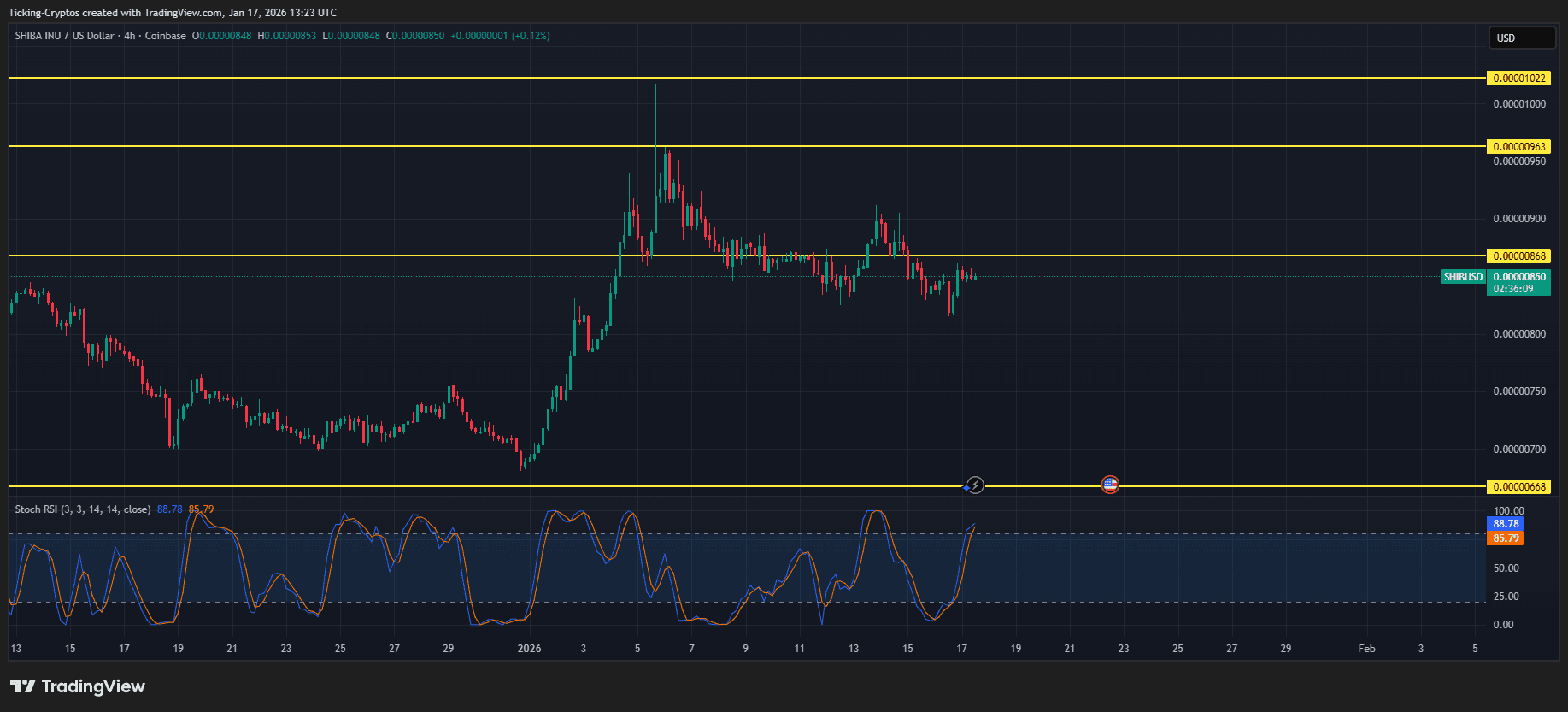This screenshot has height=712, width=1568.
Task: Select the 0.00001022 yellow price level label
Action: coord(1519,79)
